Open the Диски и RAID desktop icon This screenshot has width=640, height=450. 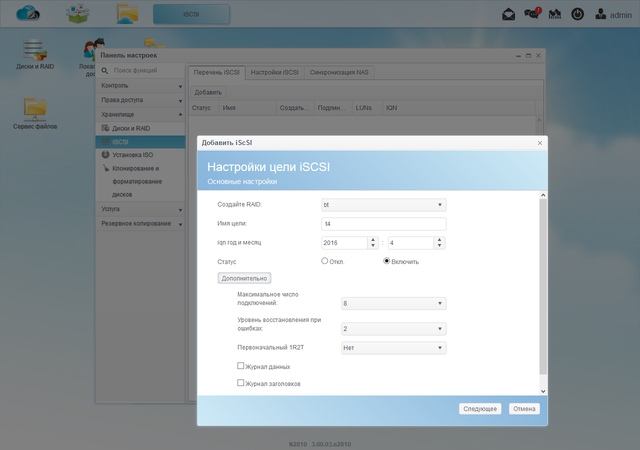point(35,54)
